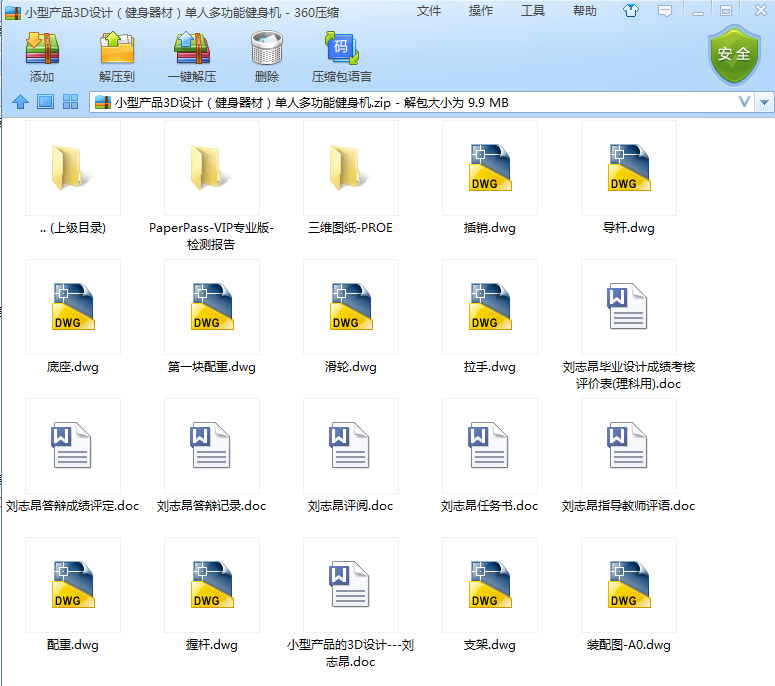Select the 装配图-A0.dwg file icon
Screen dimensions: 775x686
629,585
